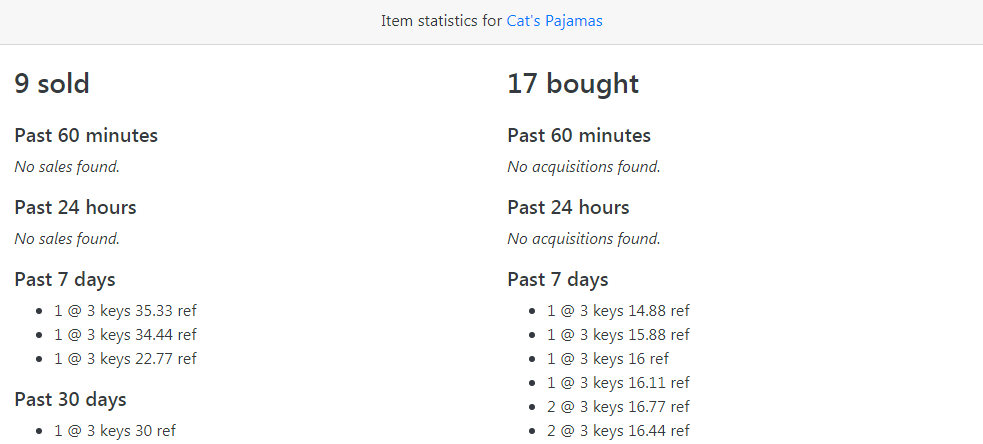Click the "17 bought" heading
983x444 pixels.
pyautogui.click(x=573, y=84)
